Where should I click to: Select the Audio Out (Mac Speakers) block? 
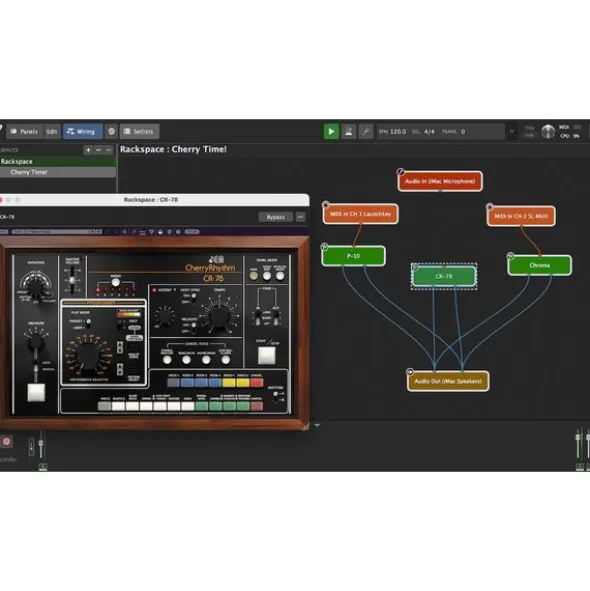point(448,381)
